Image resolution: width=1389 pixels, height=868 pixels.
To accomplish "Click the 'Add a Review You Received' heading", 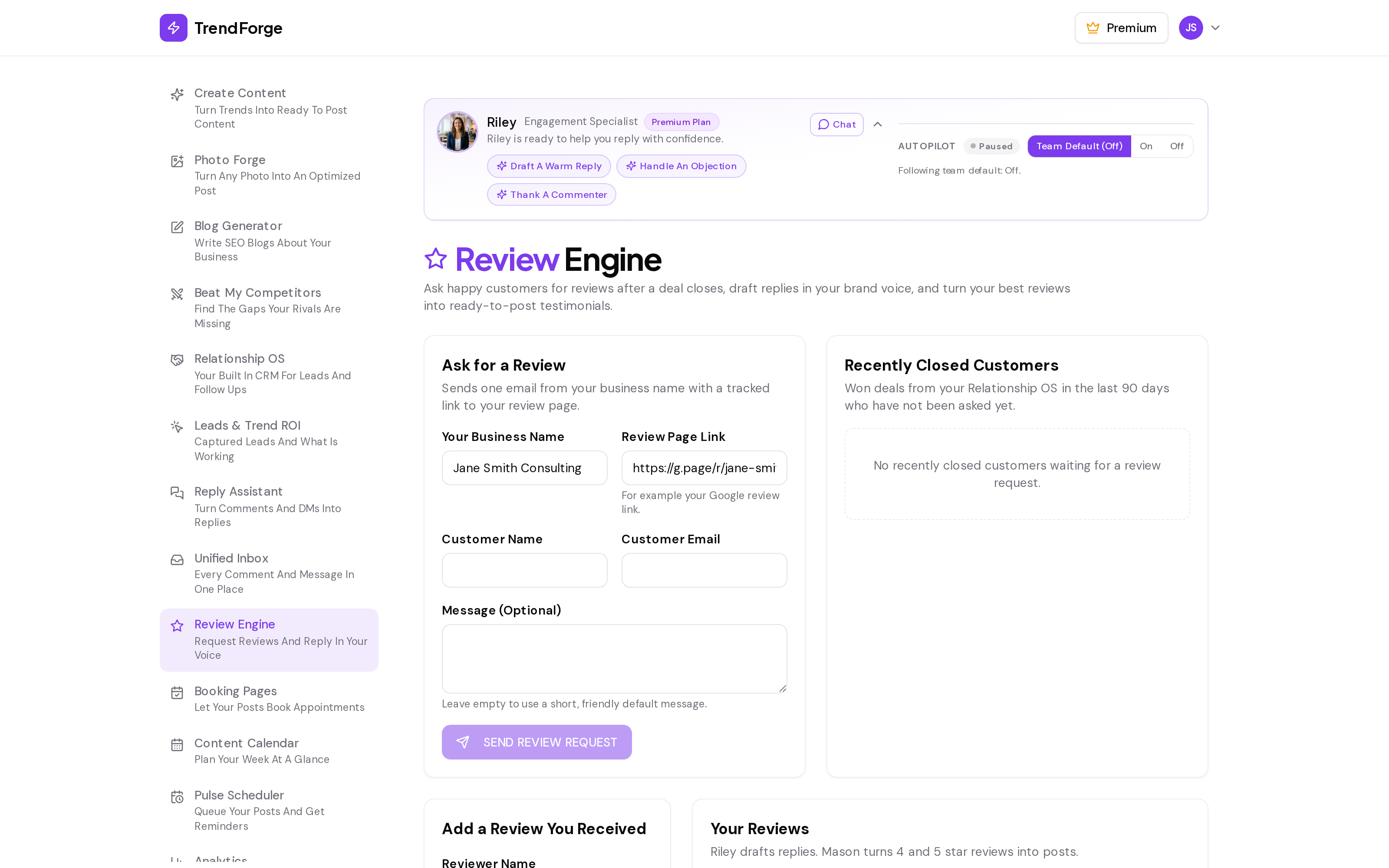I will (543, 829).
